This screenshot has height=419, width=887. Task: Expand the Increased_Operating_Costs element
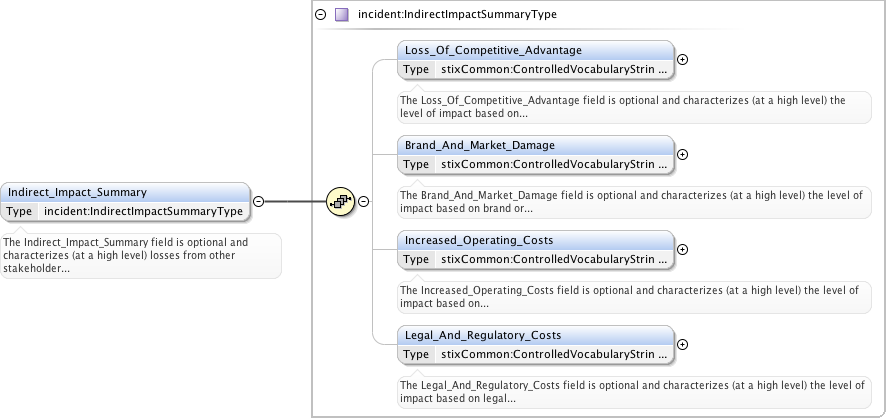(x=683, y=249)
